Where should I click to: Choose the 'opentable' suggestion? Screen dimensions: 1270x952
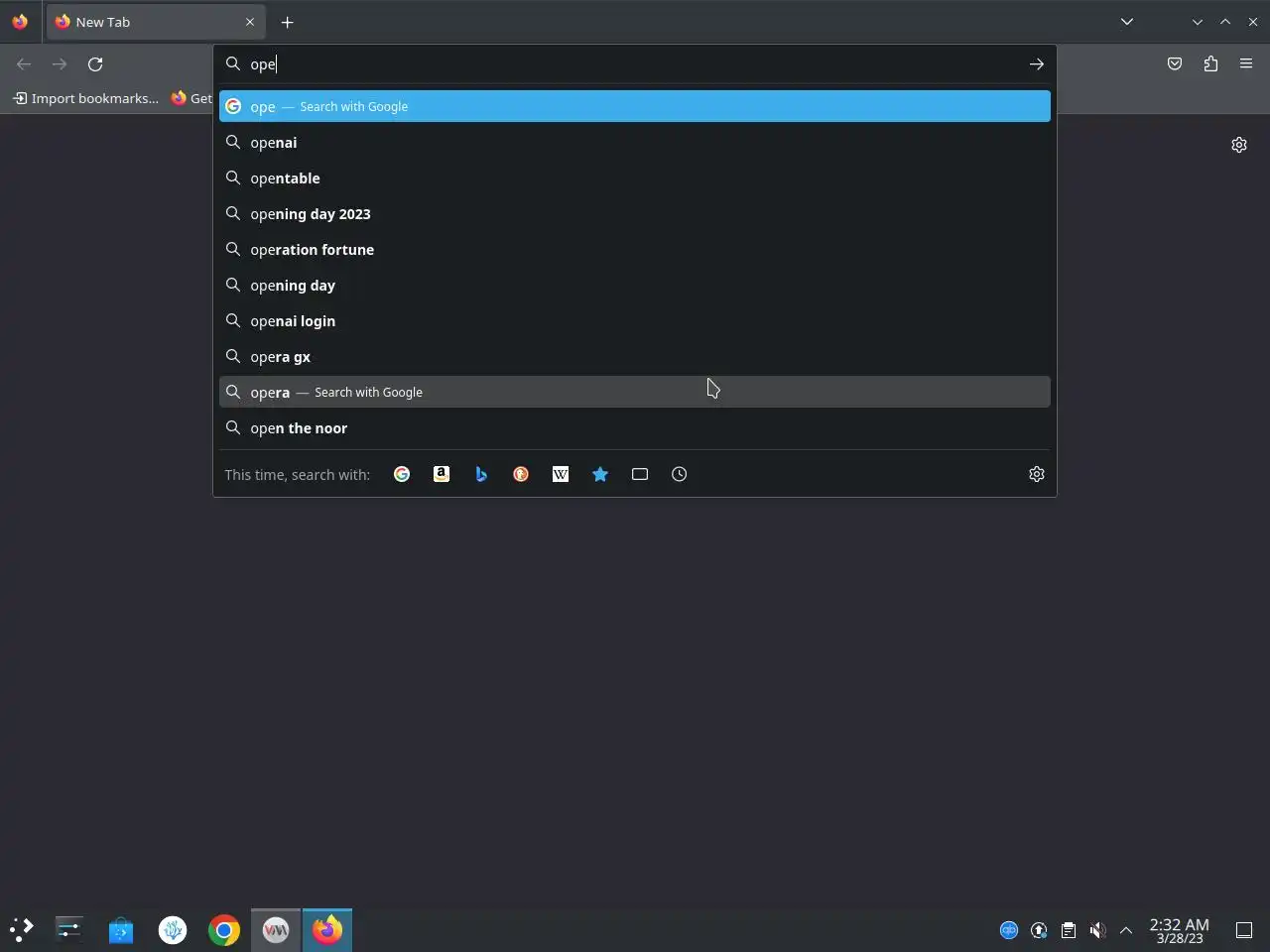[x=635, y=178]
